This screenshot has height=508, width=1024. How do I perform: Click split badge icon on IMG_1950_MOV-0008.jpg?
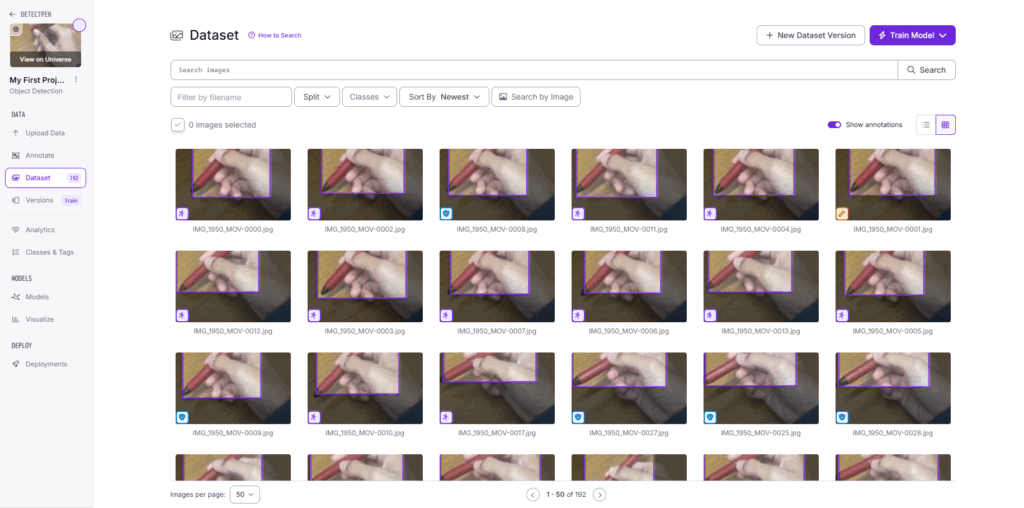(446, 213)
